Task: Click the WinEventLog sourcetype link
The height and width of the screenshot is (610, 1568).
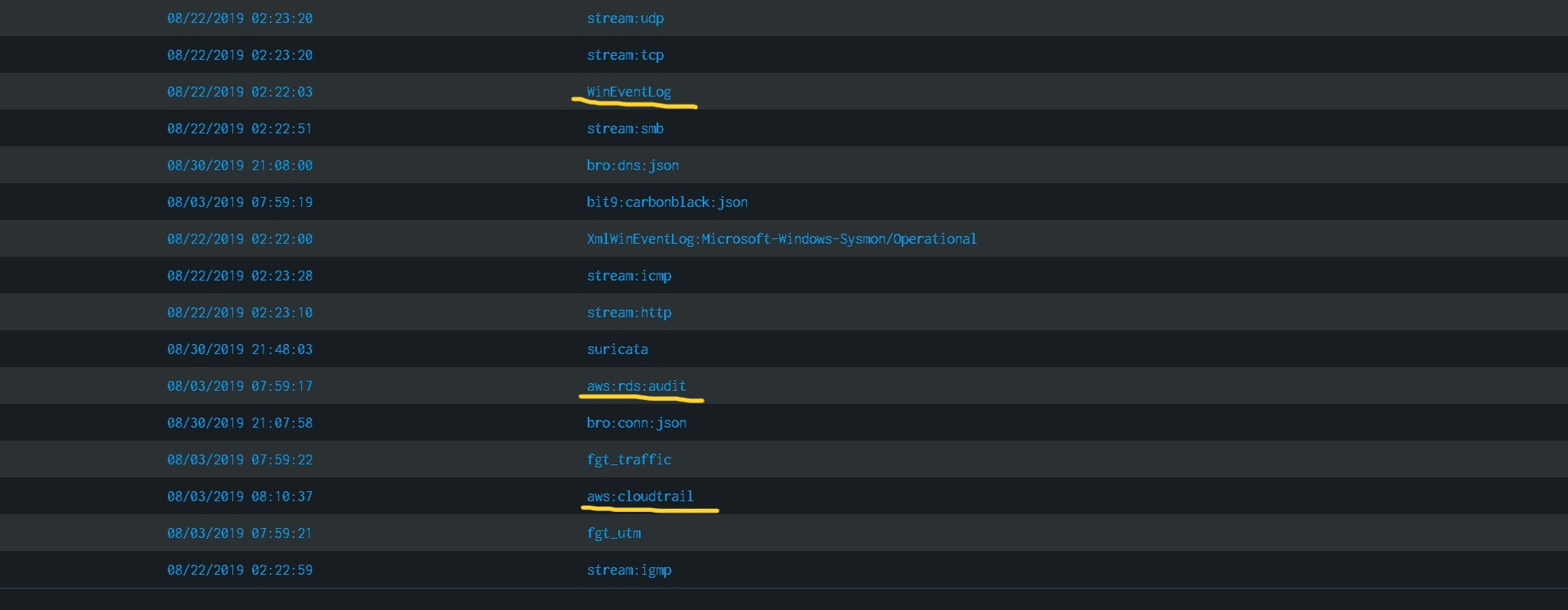Action: point(629,92)
